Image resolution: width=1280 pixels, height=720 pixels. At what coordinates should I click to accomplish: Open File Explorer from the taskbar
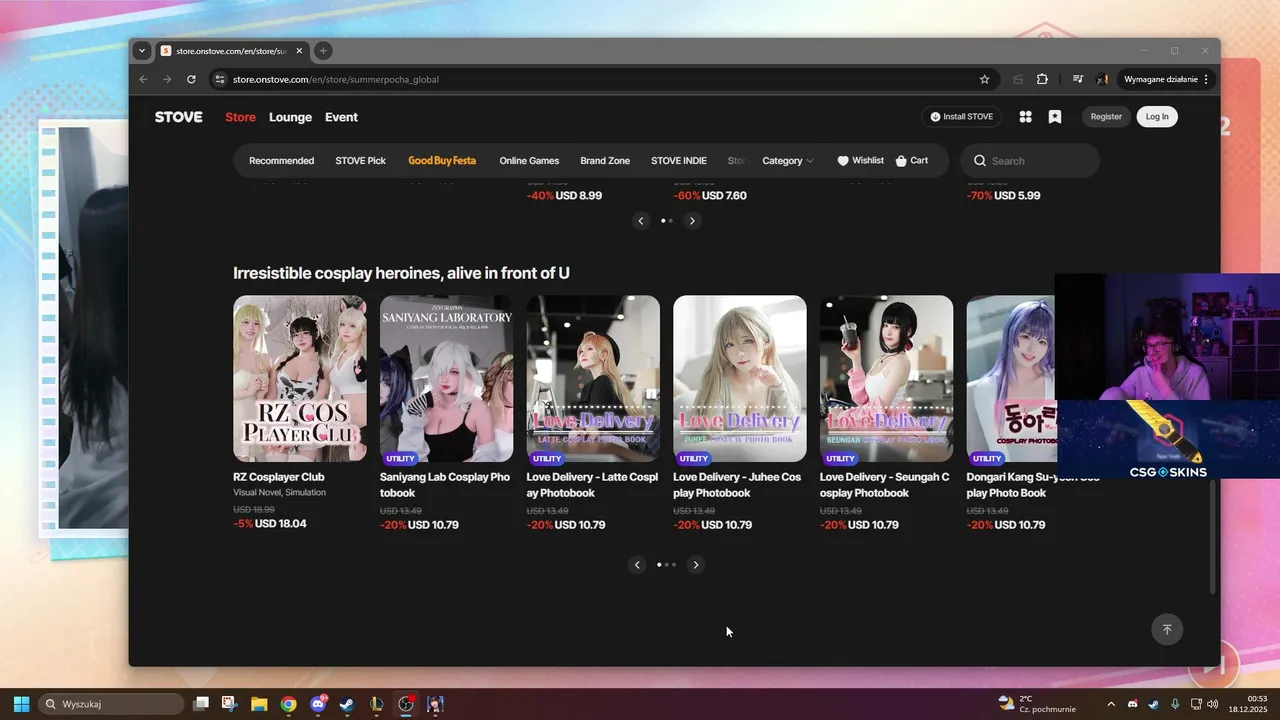coord(259,704)
